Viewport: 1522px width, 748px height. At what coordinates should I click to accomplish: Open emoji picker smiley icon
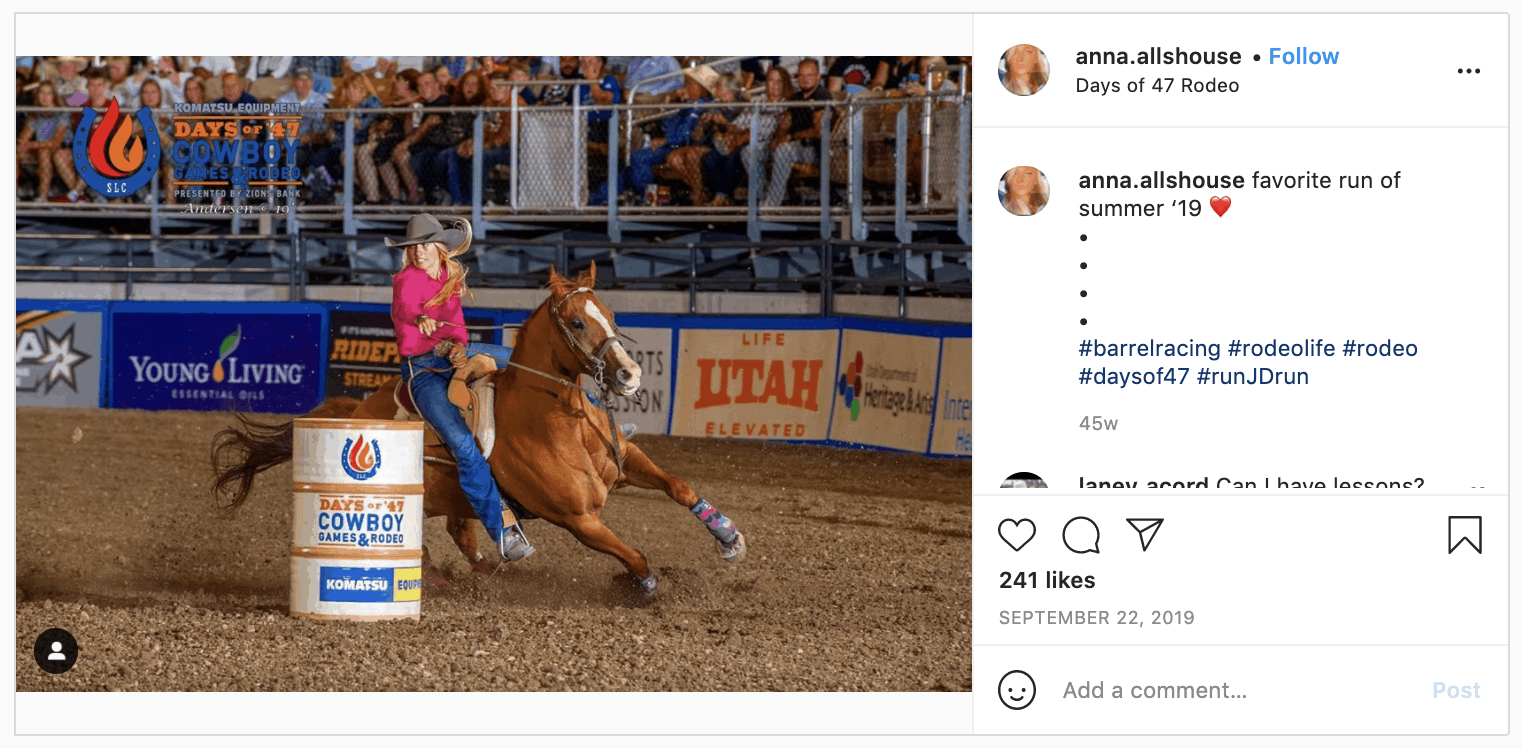1017,690
